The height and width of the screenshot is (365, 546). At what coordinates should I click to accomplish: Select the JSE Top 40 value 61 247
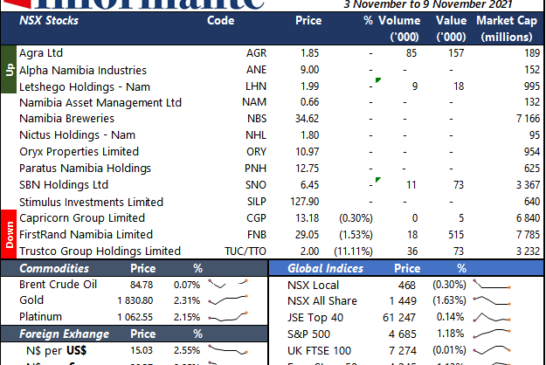399,318
